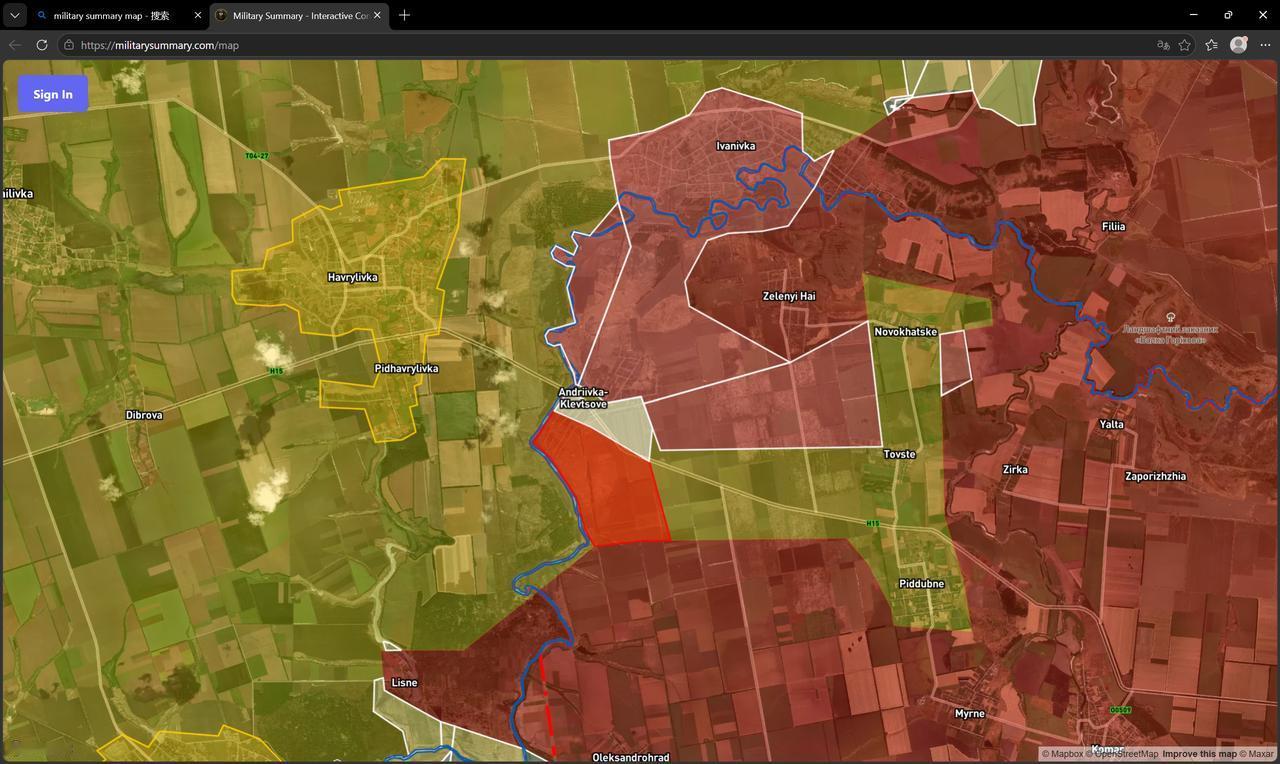Click the Havrylivka town label
The image size is (1280, 764).
click(352, 277)
